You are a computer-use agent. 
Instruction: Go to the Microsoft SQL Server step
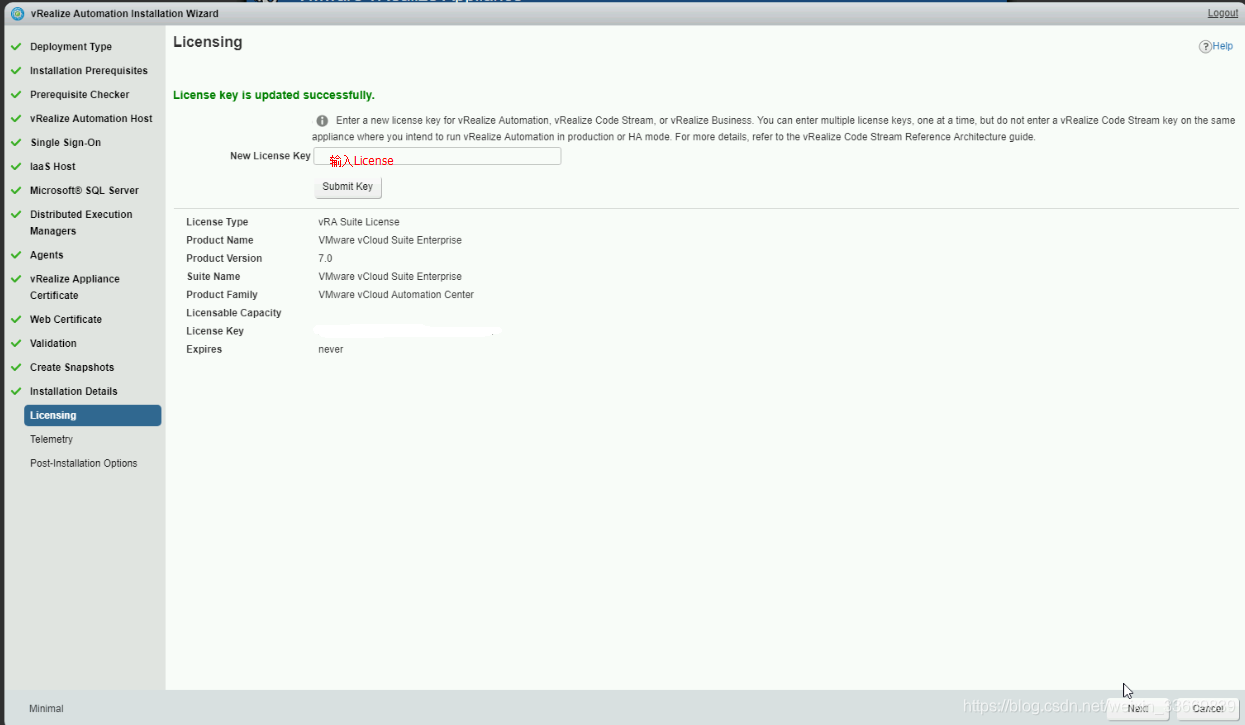84,191
